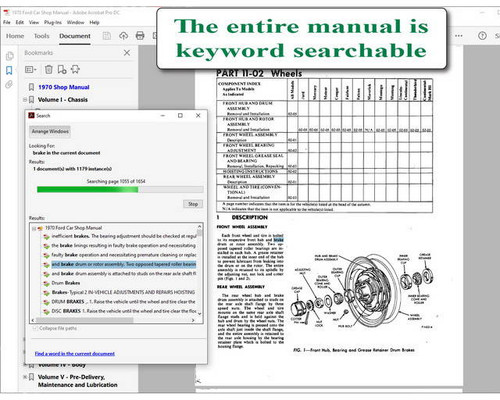The height and width of the screenshot is (400, 500).
Task: Click the Save file toolbar icon
Action: pyautogui.click(x=107, y=36)
